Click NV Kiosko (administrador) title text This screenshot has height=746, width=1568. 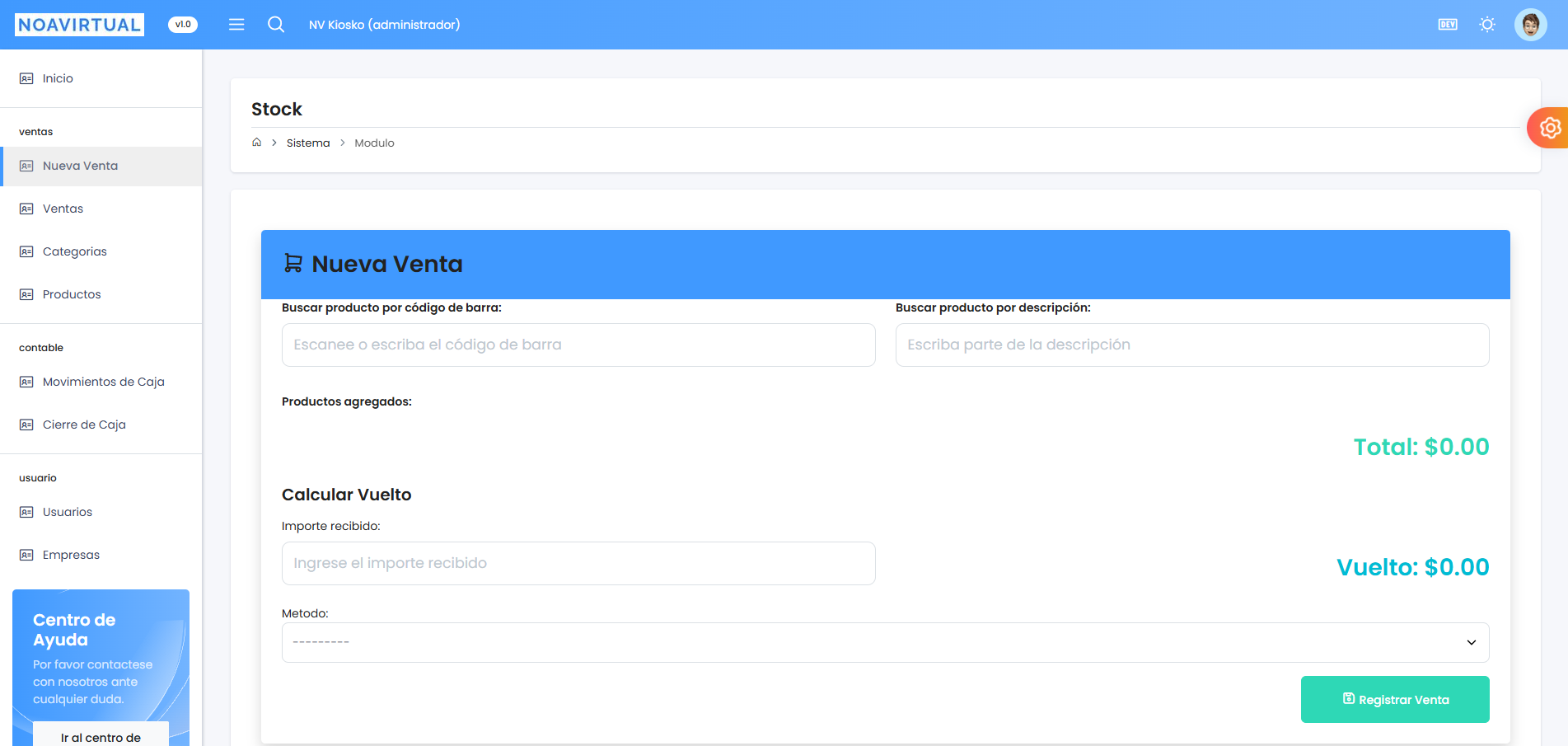point(385,25)
